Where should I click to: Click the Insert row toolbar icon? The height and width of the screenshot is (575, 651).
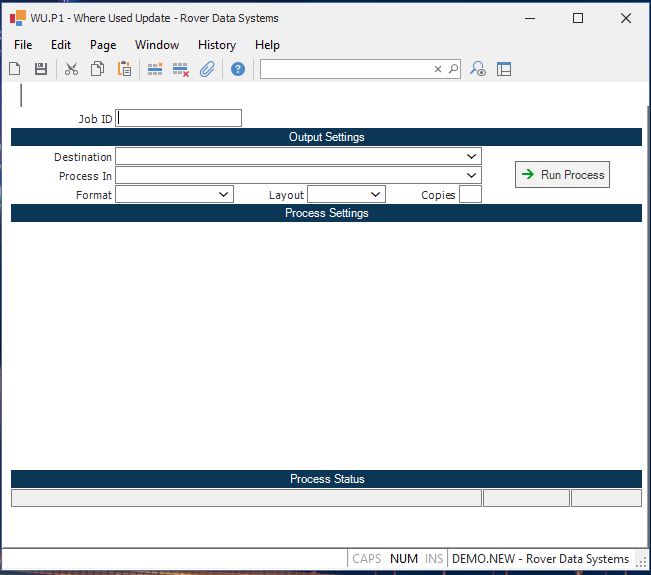[155, 69]
